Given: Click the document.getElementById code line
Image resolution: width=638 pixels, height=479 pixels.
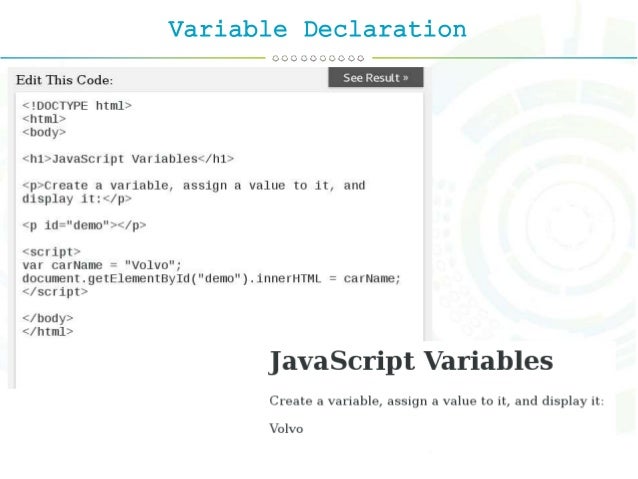Looking at the screenshot, I should click(x=212, y=279).
